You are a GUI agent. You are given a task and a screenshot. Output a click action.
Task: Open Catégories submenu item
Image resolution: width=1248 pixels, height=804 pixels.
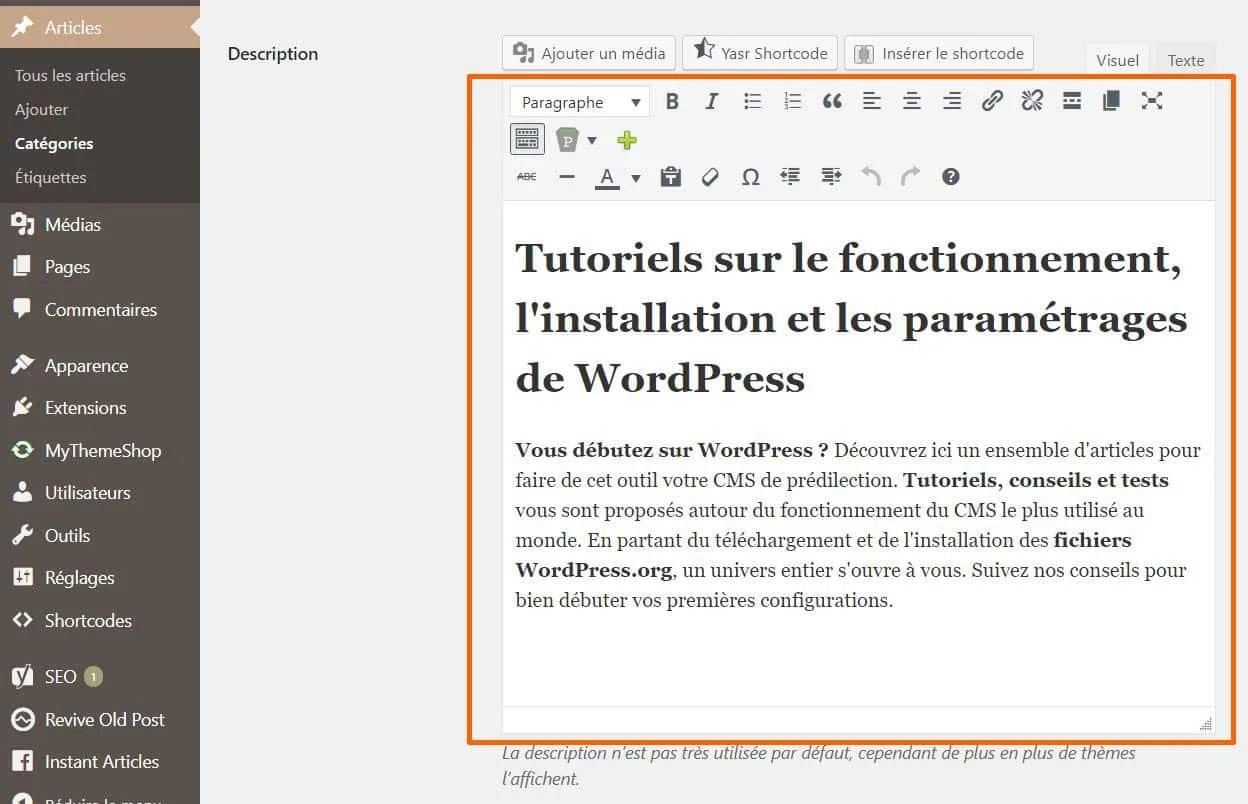click(x=54, y=143)
